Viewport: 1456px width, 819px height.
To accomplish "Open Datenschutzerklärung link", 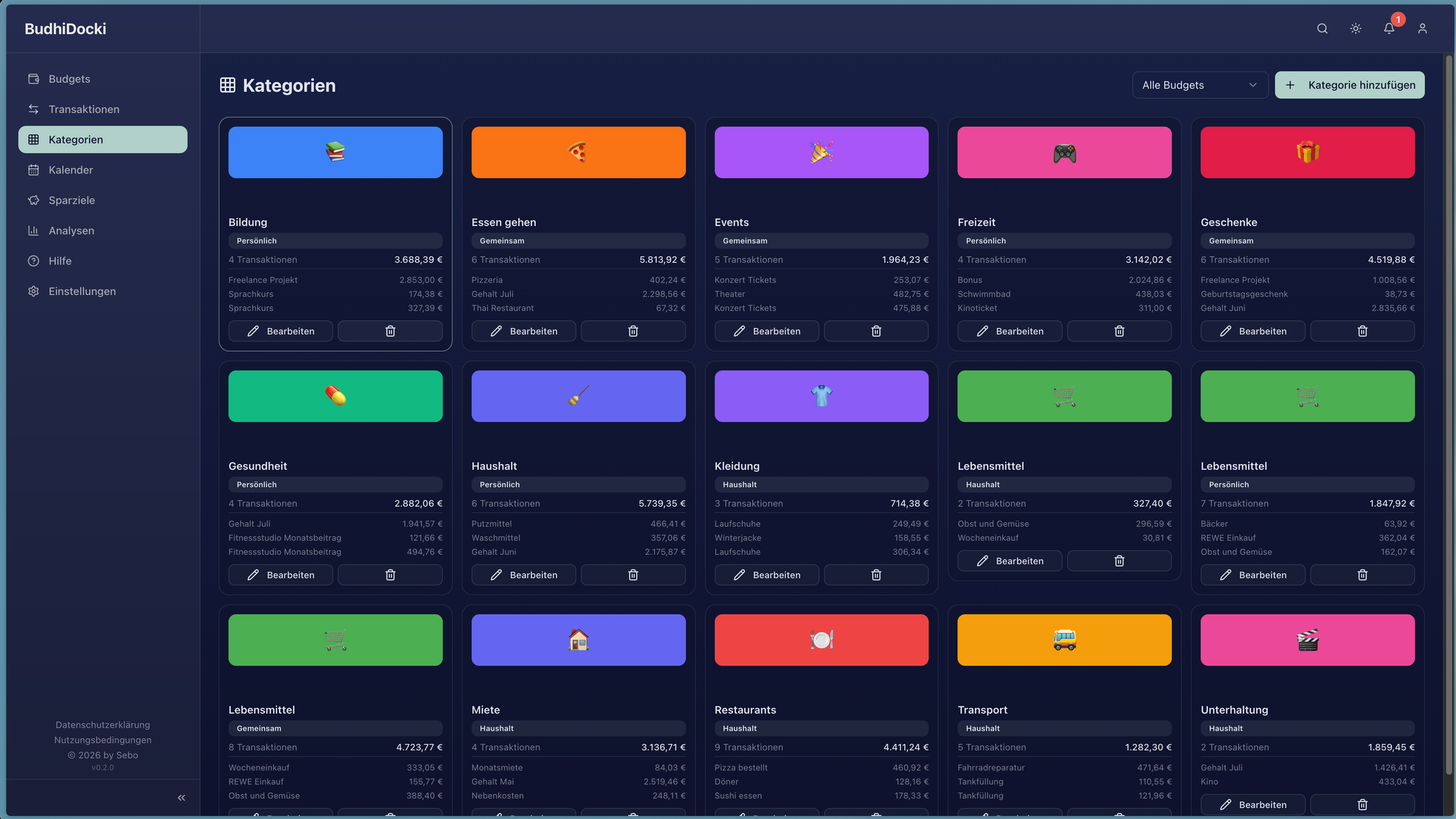I will click(103, 725).
